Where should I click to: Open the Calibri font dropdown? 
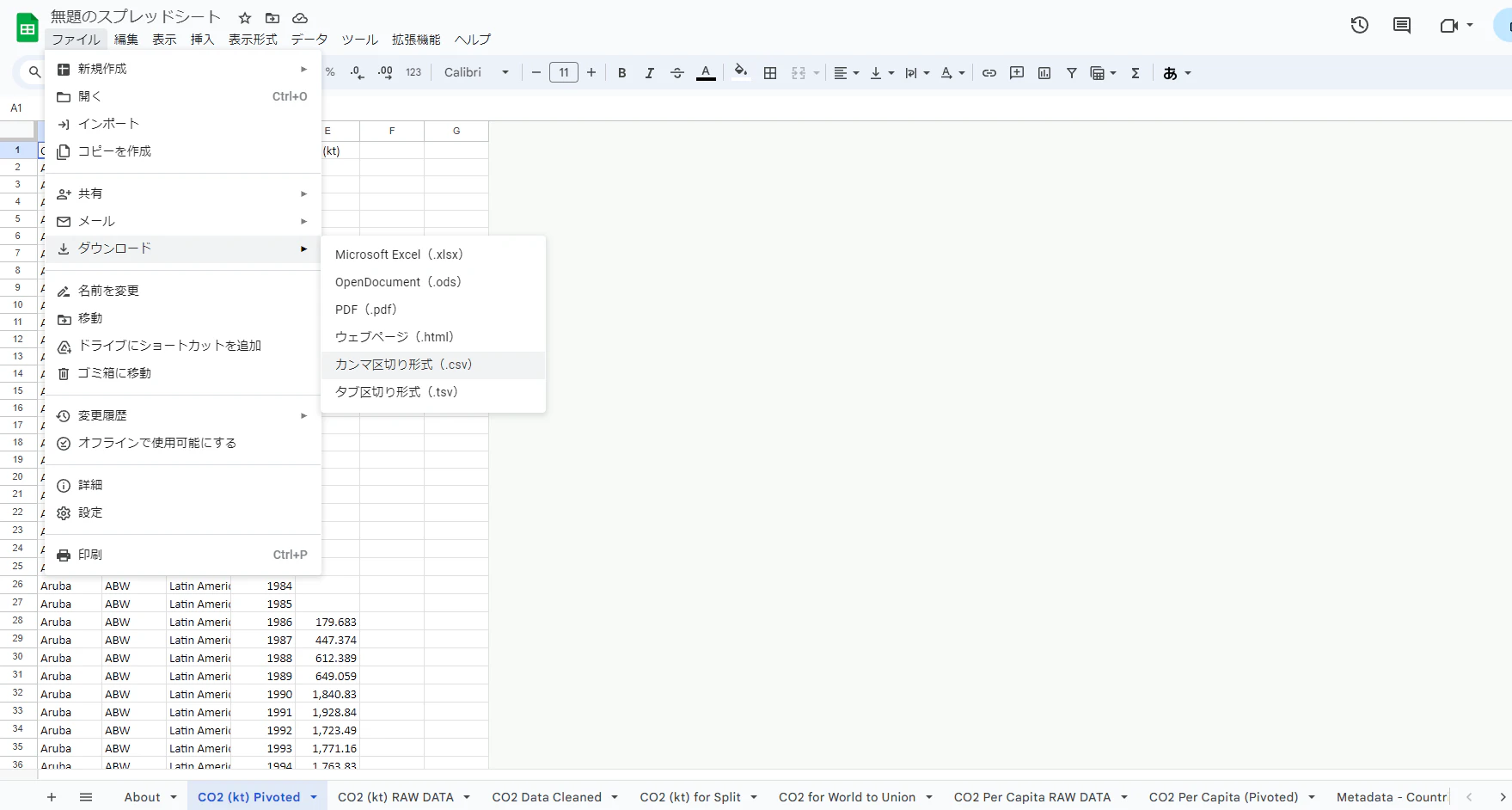476,73
